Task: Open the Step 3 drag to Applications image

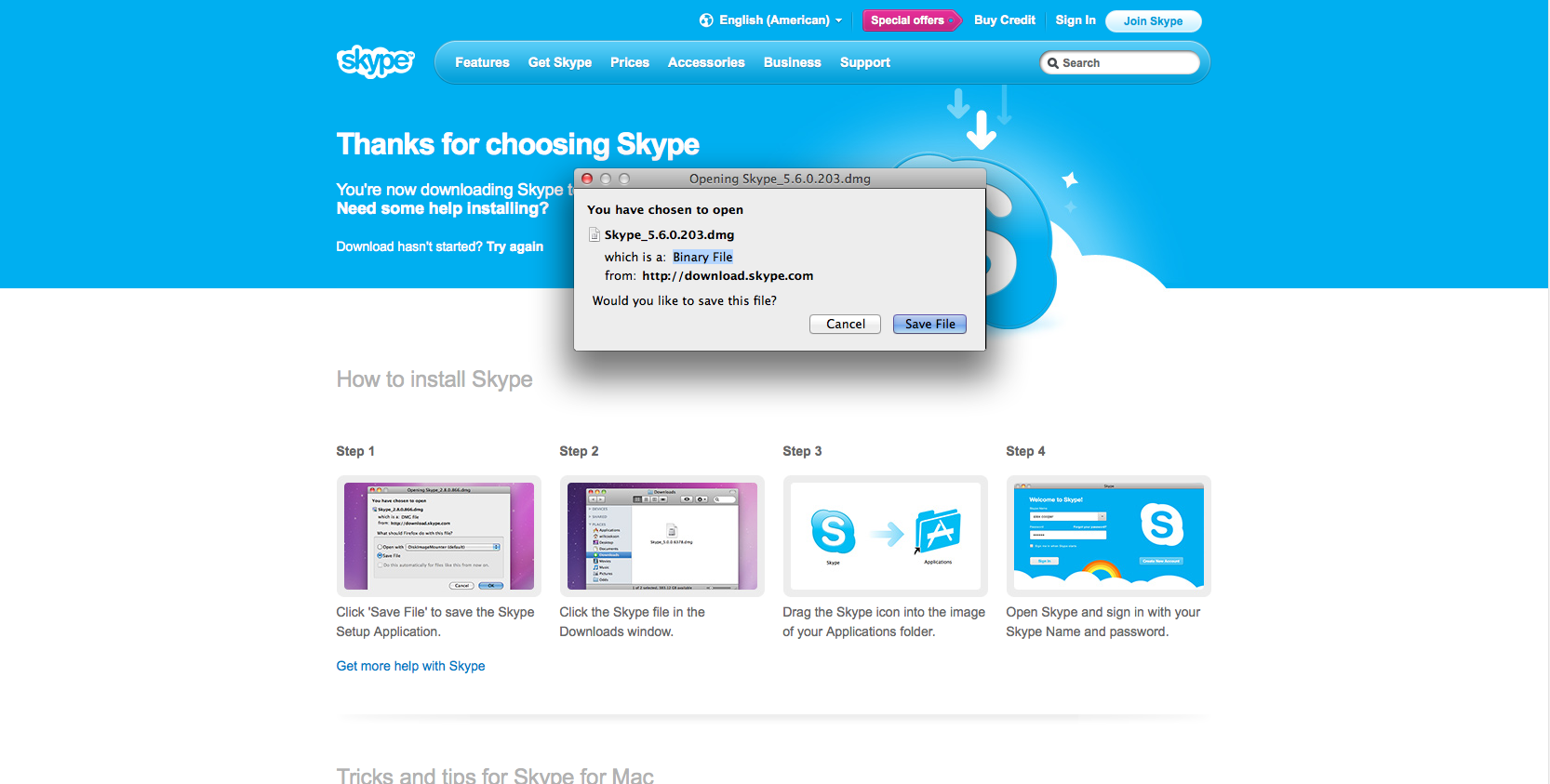Action: coord(886,536)
